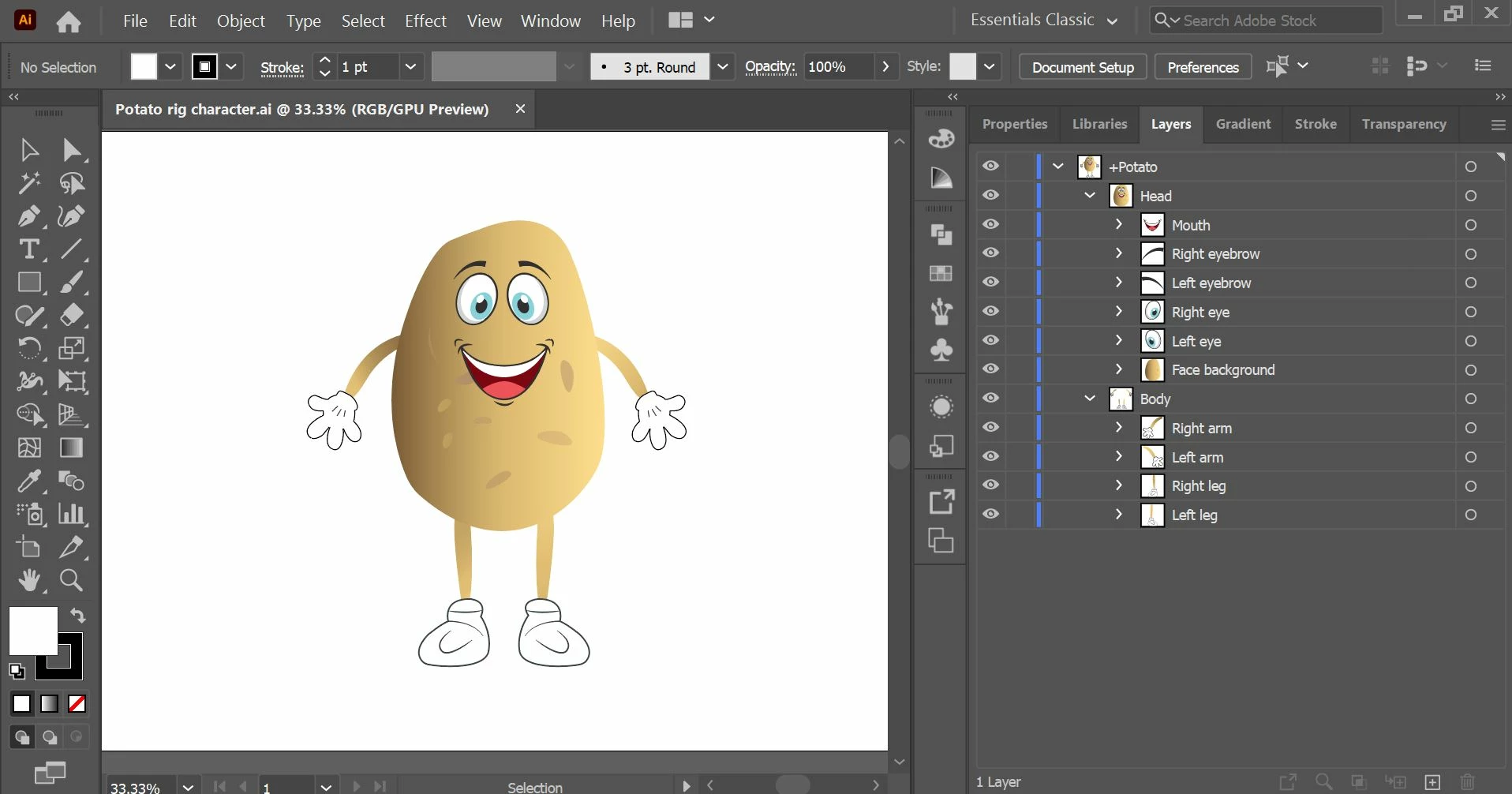Select the Rectangle tool
Screen dimensions: 1512x794
point(29,283)
